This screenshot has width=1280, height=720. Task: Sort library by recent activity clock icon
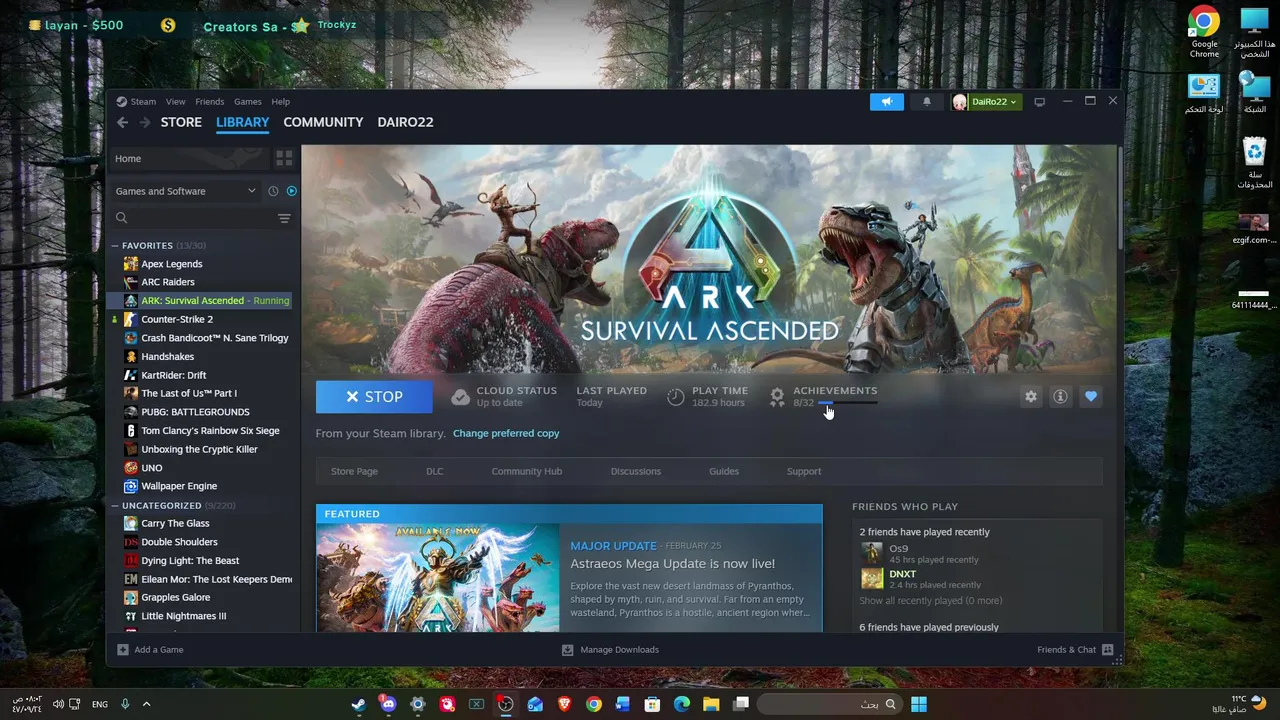pos(273,191)
